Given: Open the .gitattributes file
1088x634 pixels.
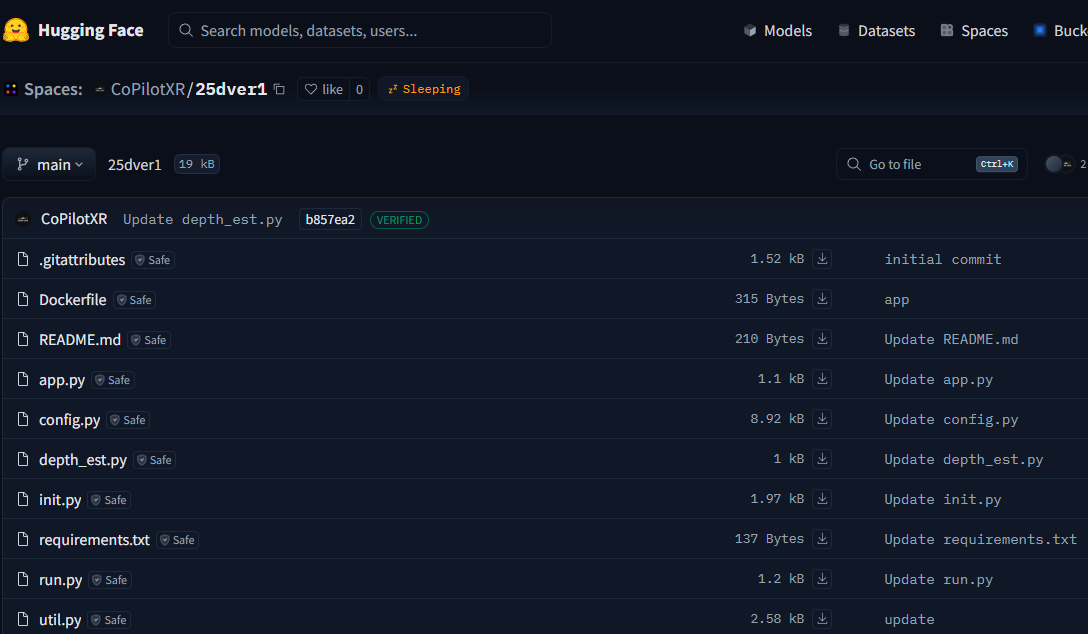Looking at the screenshot, I should [x=82, y=260].
